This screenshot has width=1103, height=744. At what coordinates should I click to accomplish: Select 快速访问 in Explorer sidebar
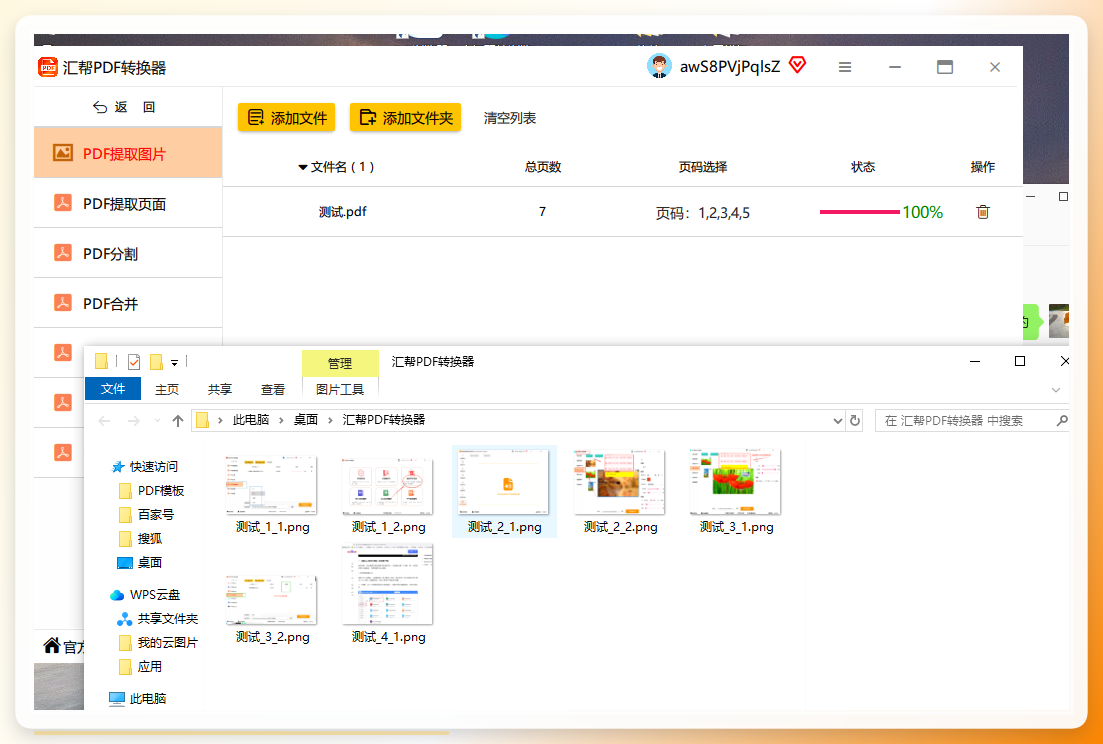click(x=145, y=466)
